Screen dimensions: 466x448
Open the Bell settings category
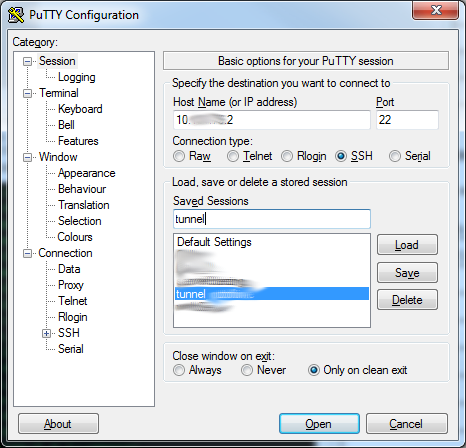[66, 125]
